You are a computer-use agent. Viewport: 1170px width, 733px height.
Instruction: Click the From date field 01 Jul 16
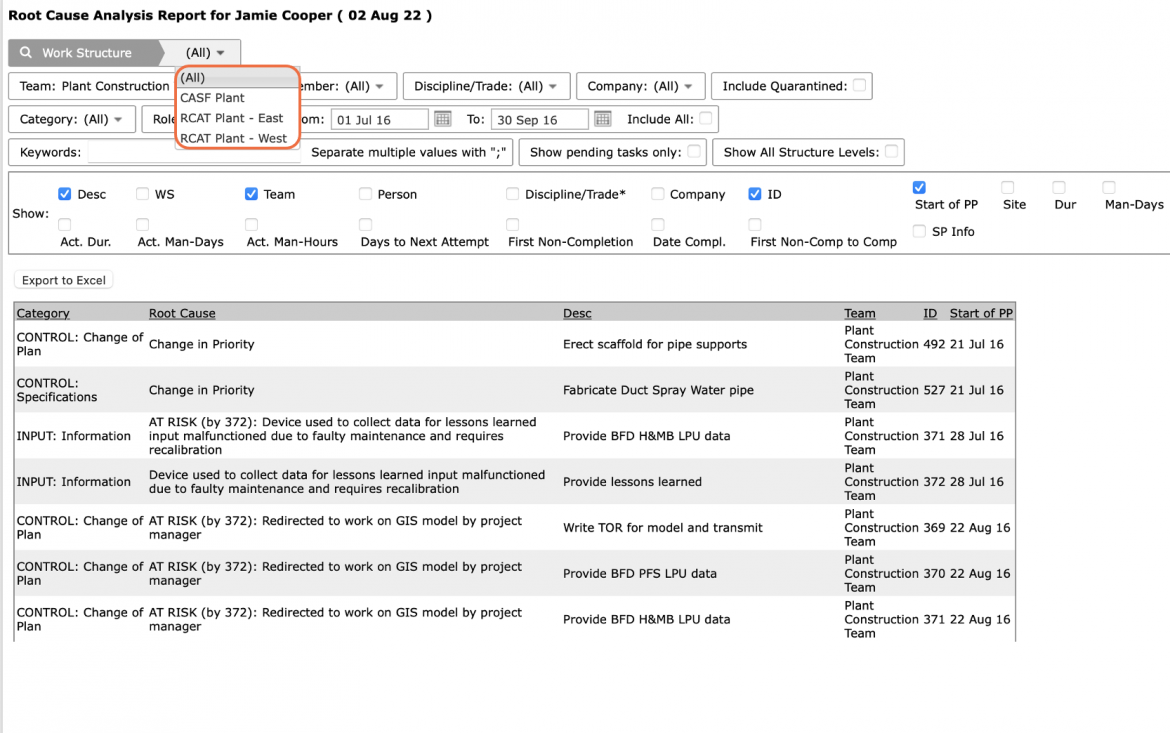pyautogui.click(x=380, y=119)
